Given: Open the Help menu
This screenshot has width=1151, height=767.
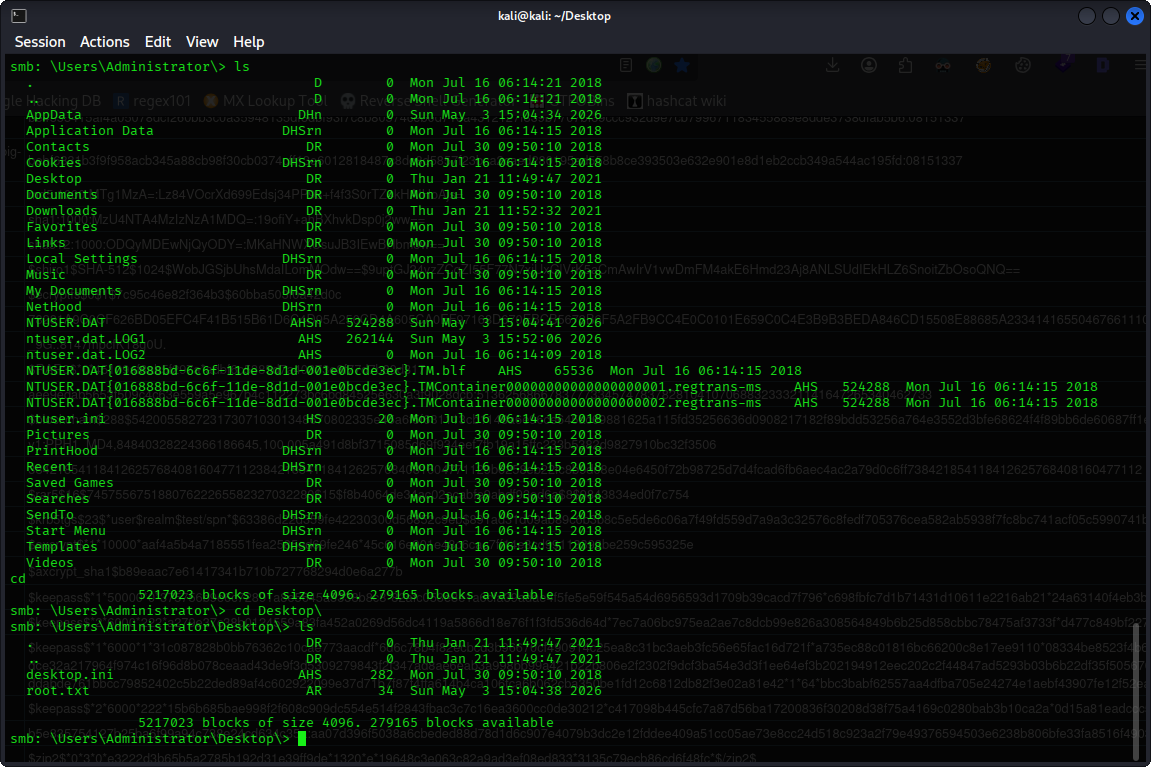Looking at the screenshot, I should [249, 42].
